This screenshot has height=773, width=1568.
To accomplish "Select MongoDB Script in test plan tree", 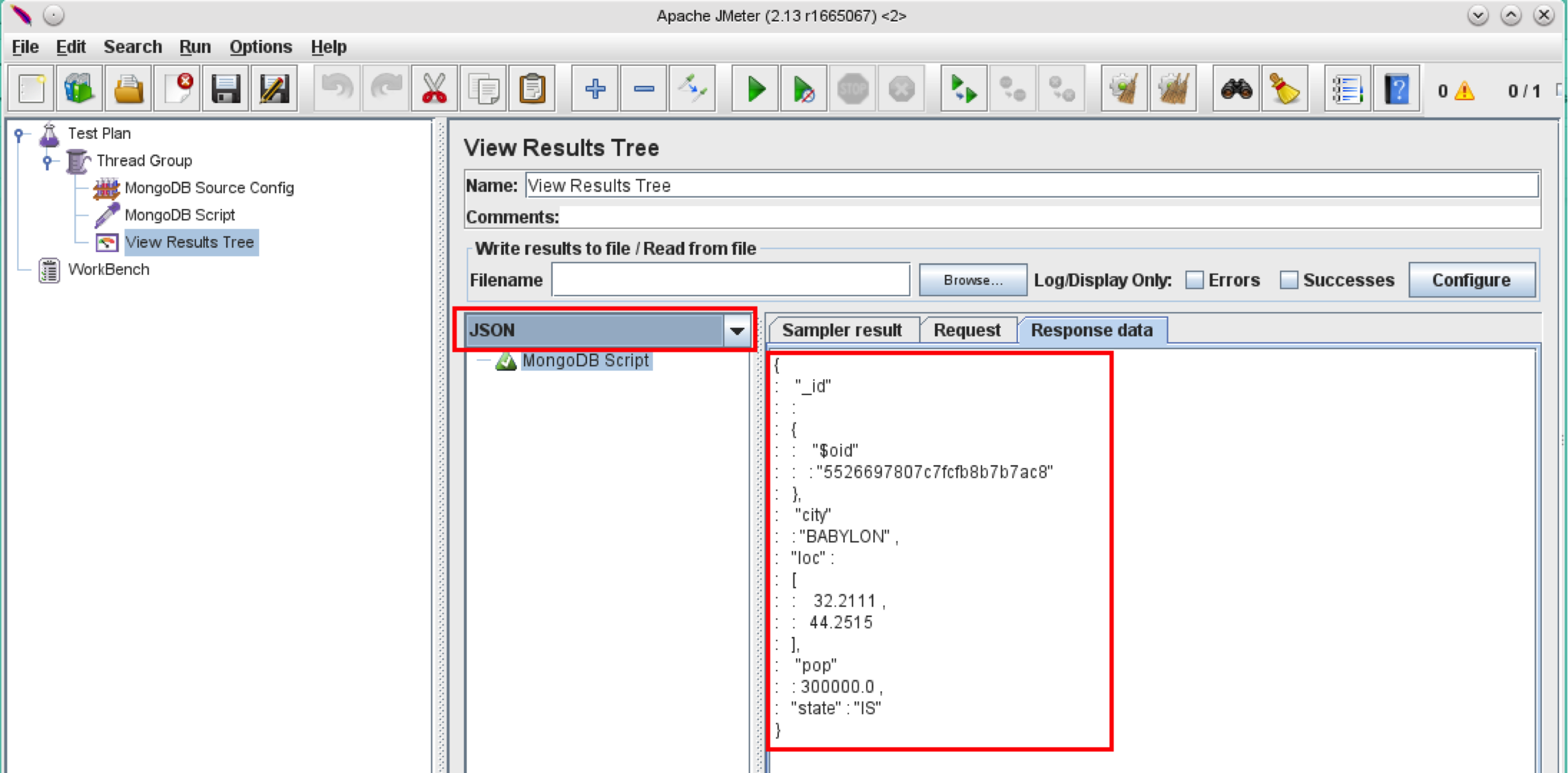I will (x=179, y=215).
